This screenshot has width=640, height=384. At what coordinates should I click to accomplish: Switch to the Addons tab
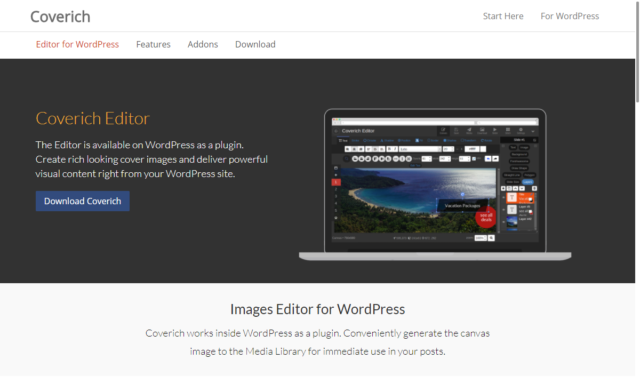point(202,44)
